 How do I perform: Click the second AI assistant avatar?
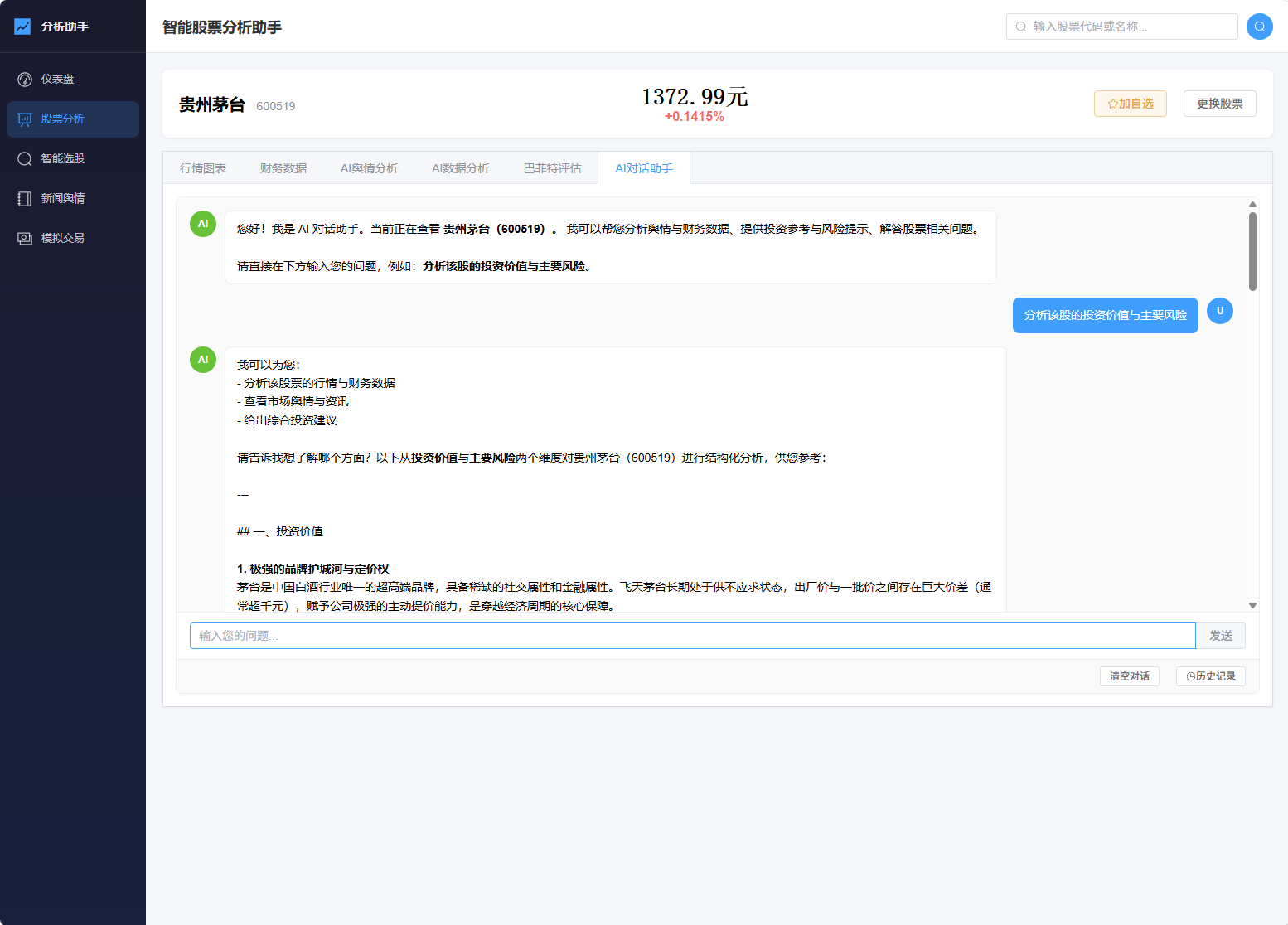pos(203,360)
